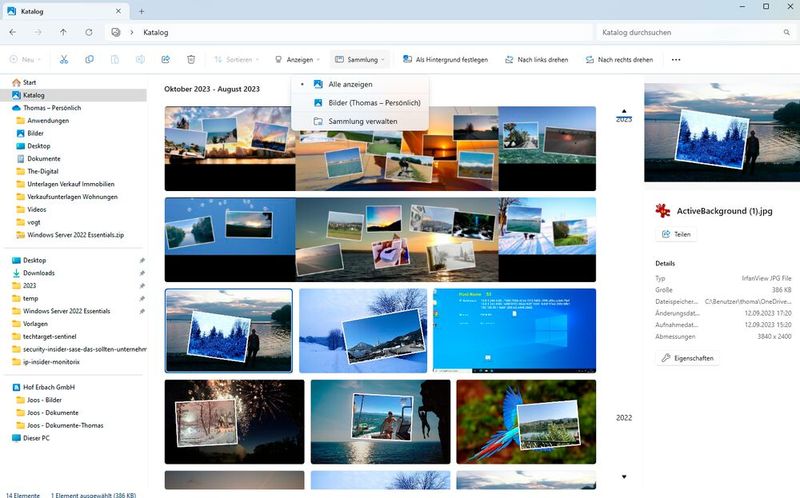Click timeline scroll down arrow

624,477
